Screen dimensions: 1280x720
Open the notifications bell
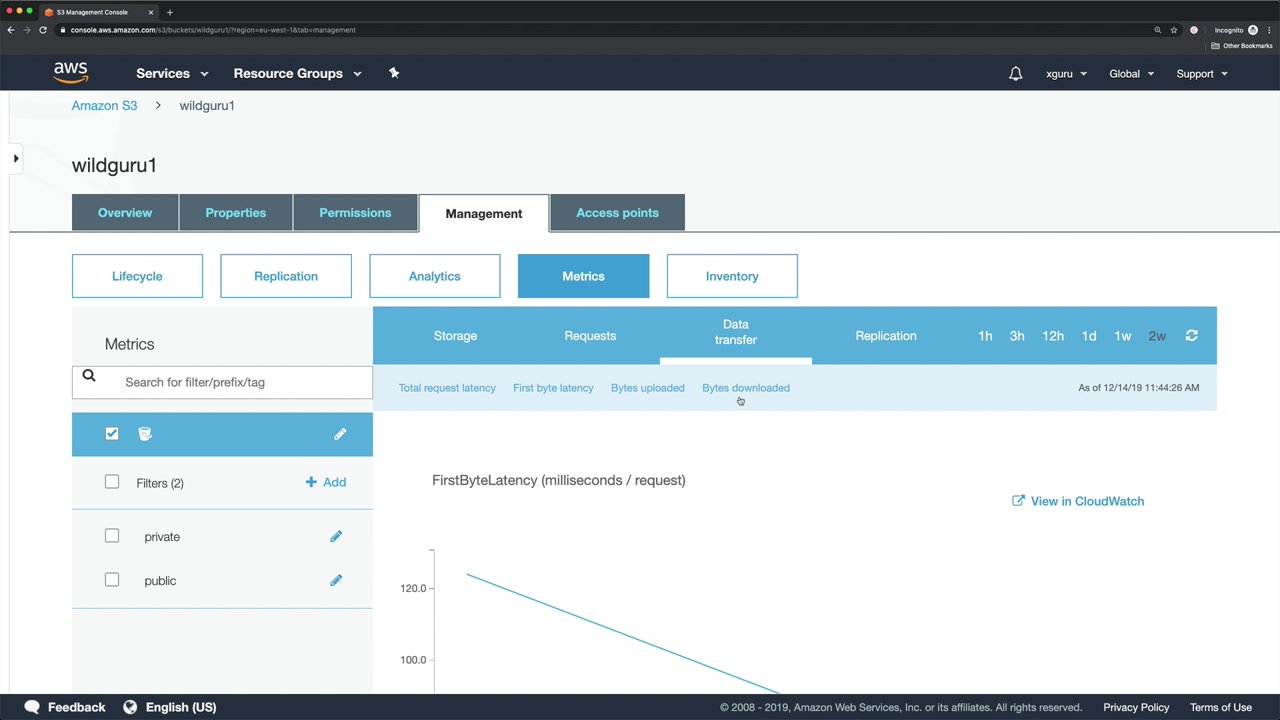(1015, 73)
